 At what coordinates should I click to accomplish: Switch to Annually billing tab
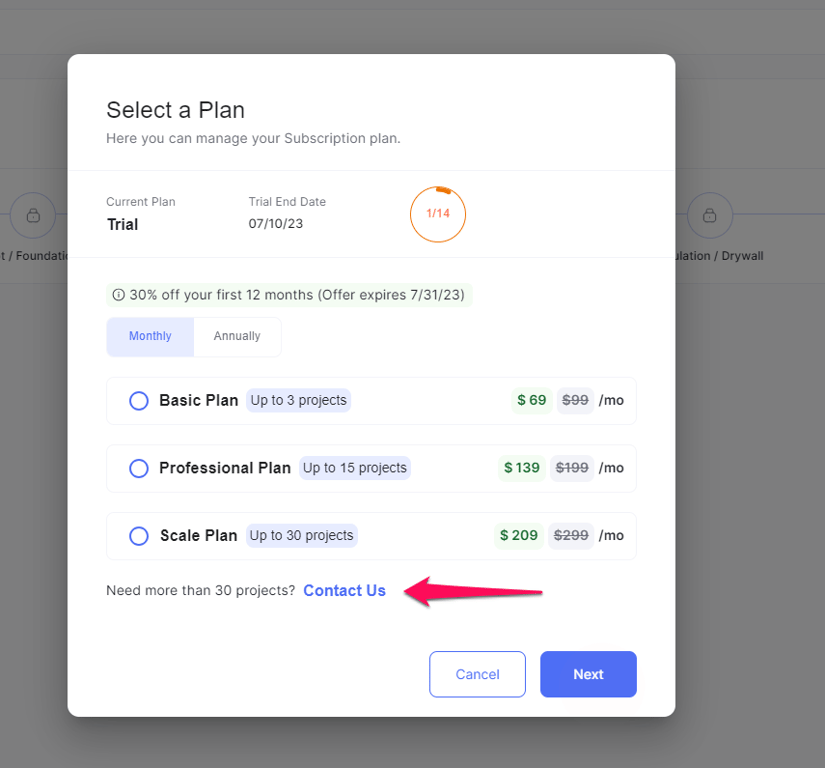point(237,337)
